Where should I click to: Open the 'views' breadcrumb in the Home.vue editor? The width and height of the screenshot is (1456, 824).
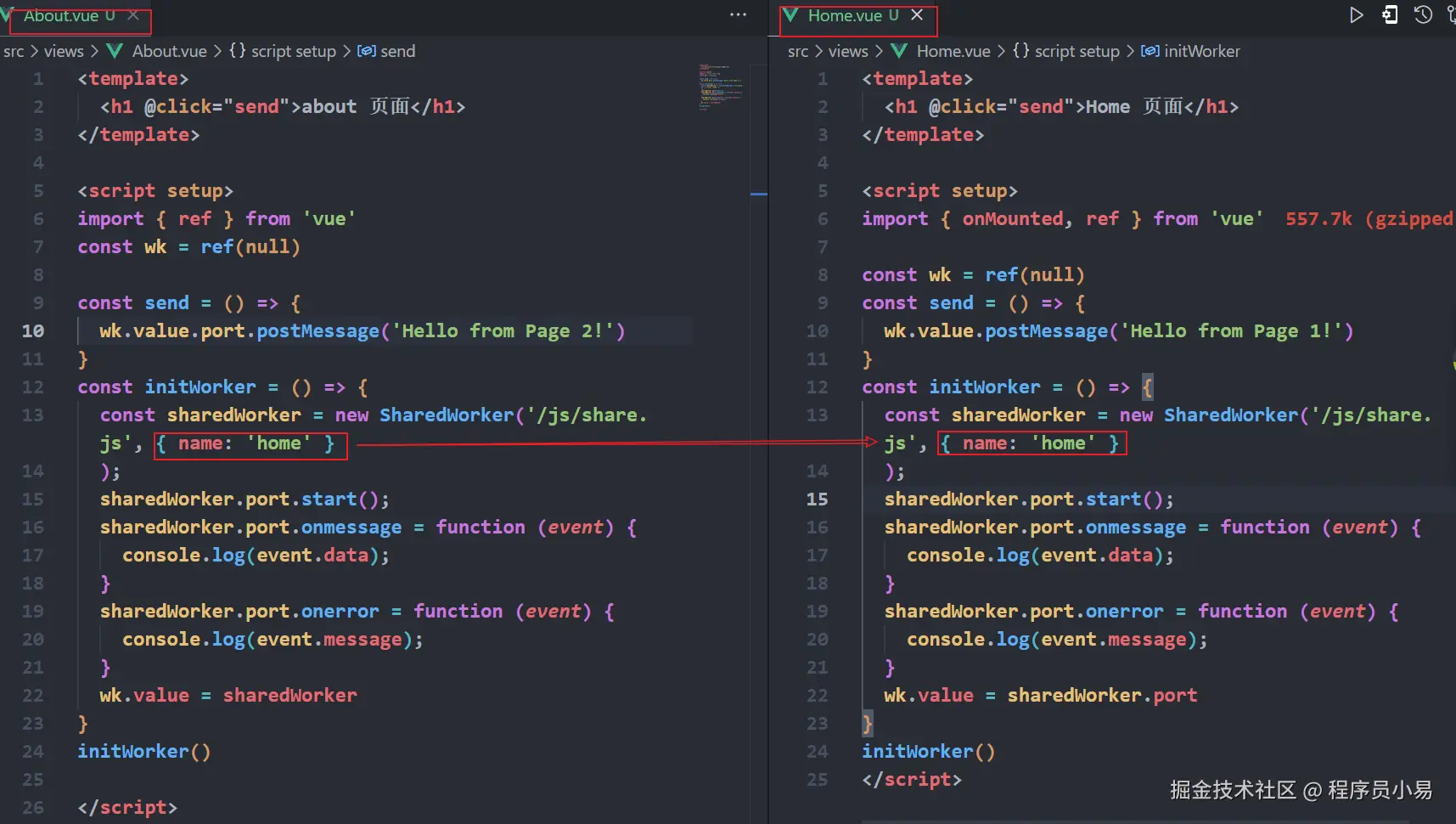point(848,51)
